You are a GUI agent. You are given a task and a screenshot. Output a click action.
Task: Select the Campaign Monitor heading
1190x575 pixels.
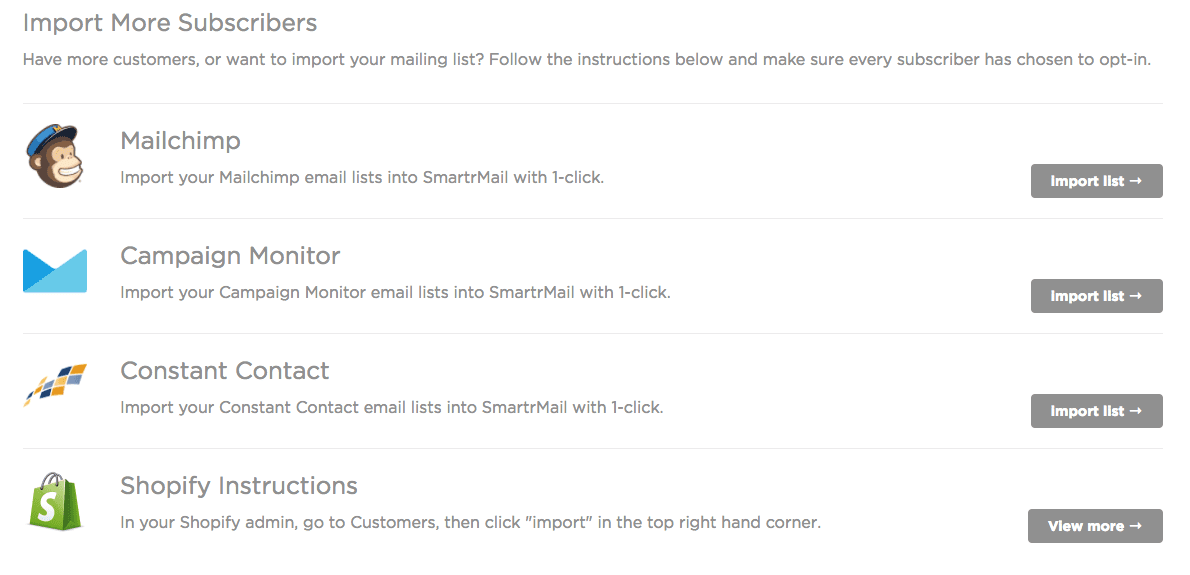230,256
